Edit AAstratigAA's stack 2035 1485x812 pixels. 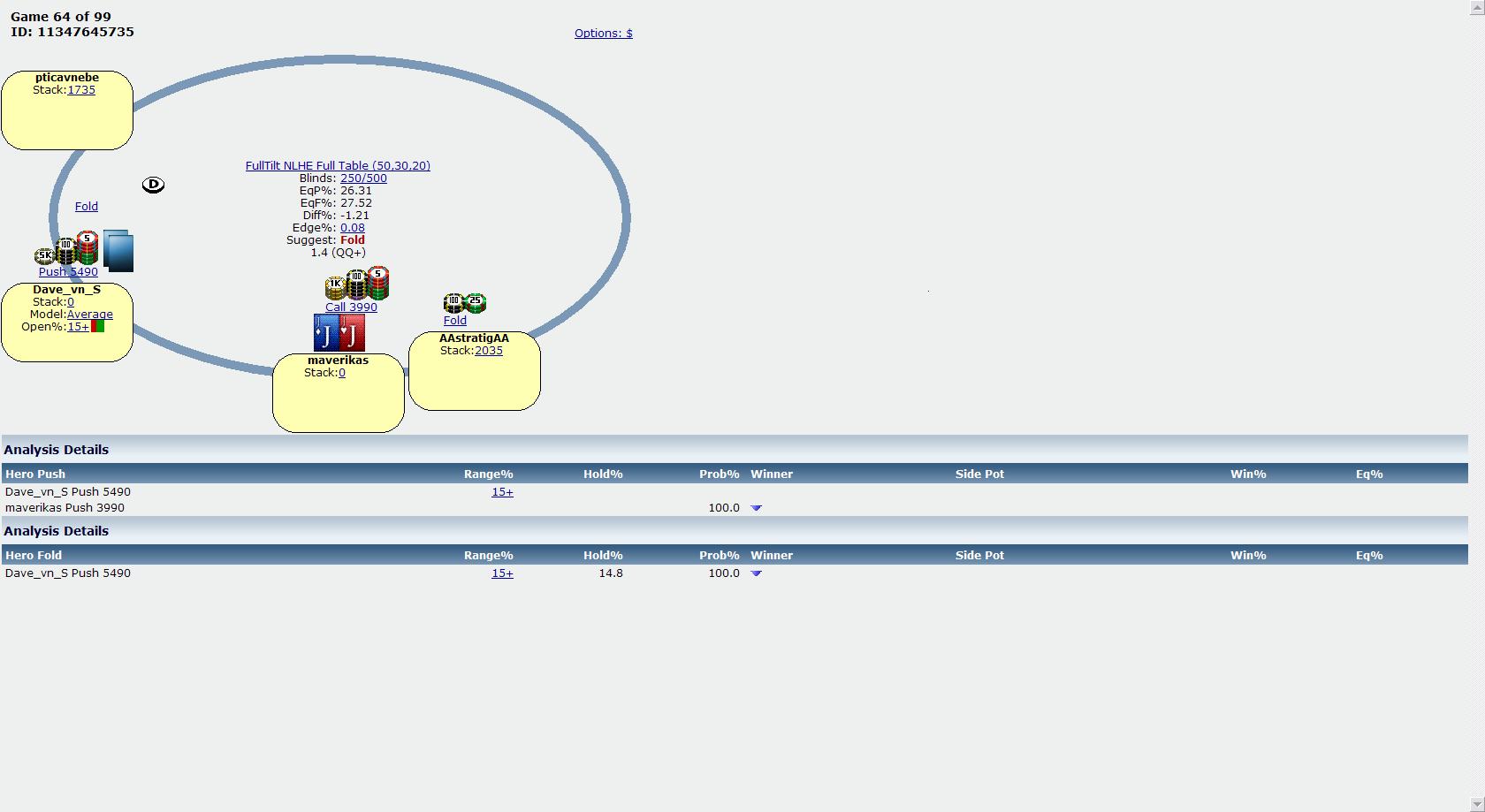(x=489, y=351)
